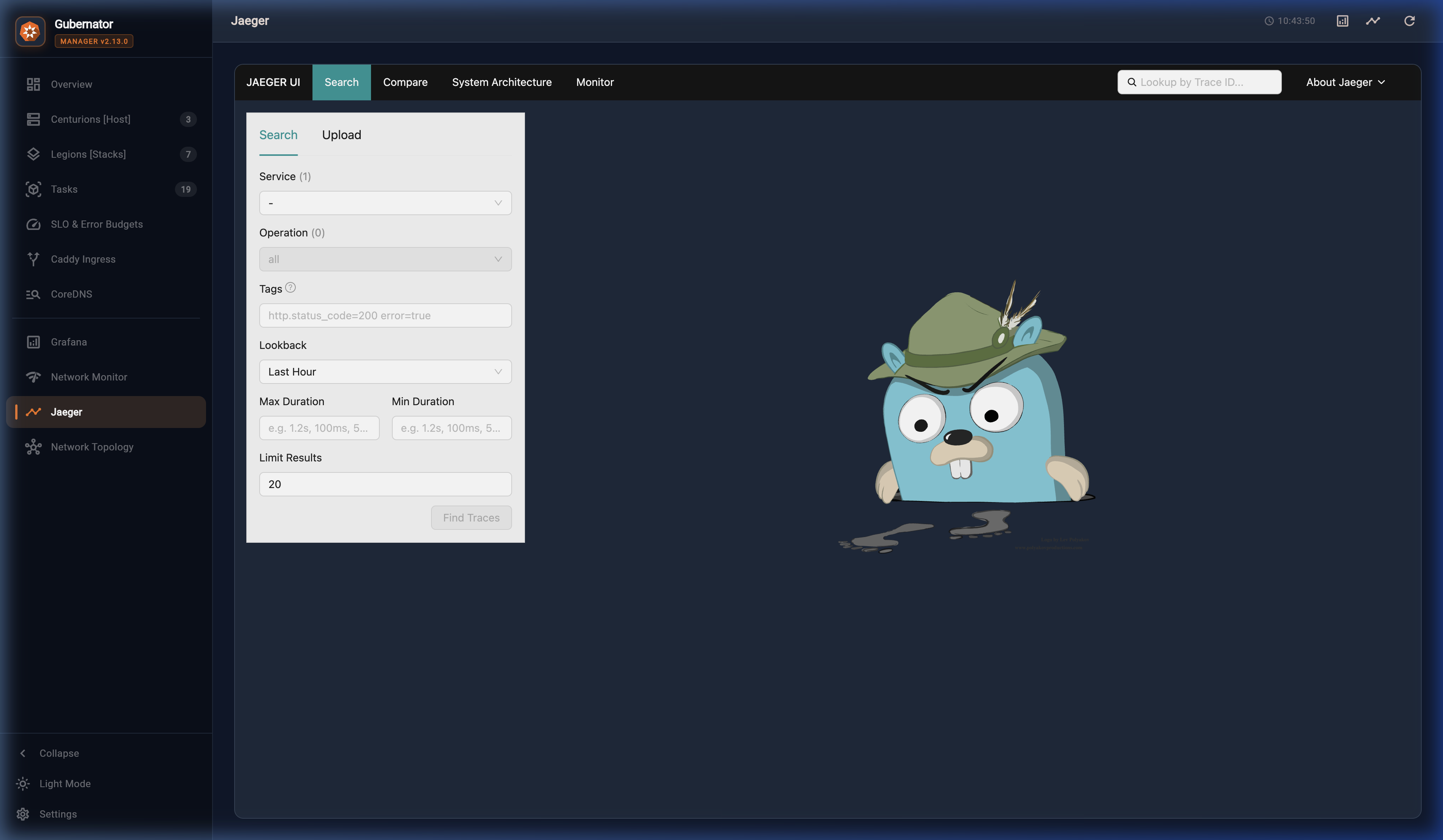The image size is (1443, 840).
Task: Open the Overview dashboard icon
Action: [33, 84]
